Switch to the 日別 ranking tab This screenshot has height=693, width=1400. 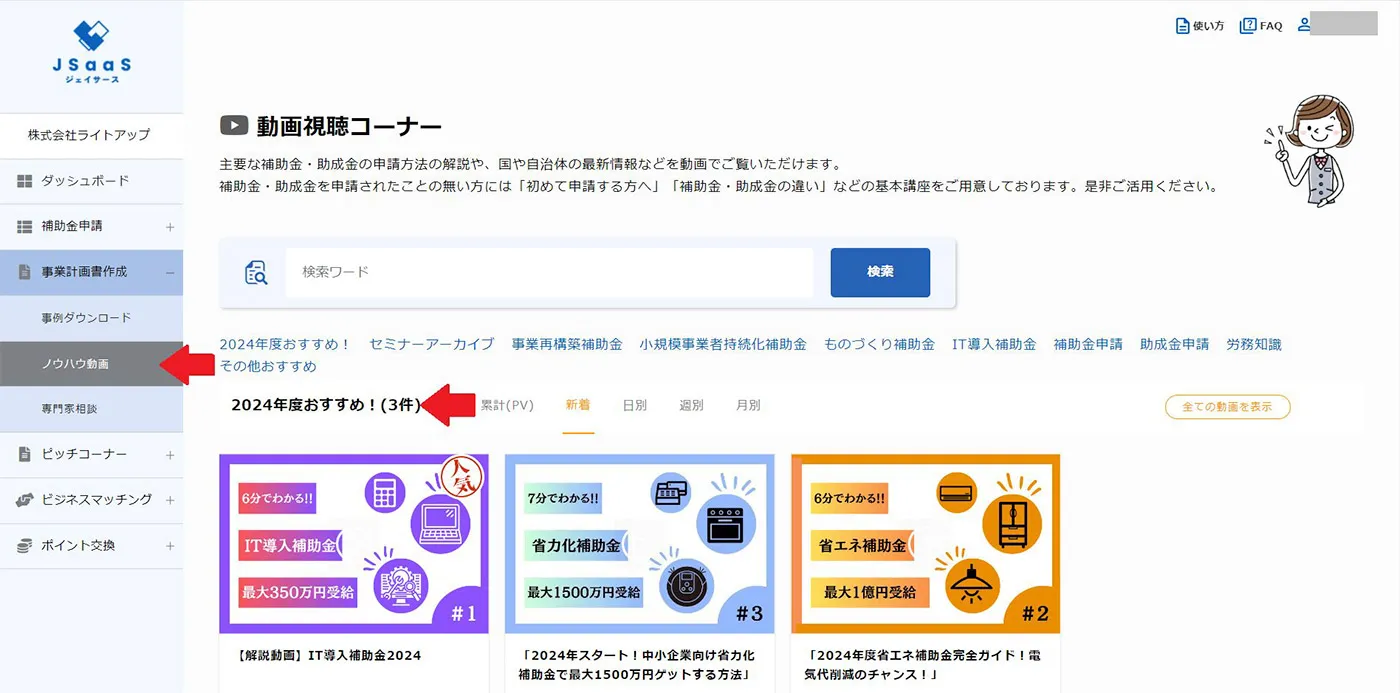point(634,405)
